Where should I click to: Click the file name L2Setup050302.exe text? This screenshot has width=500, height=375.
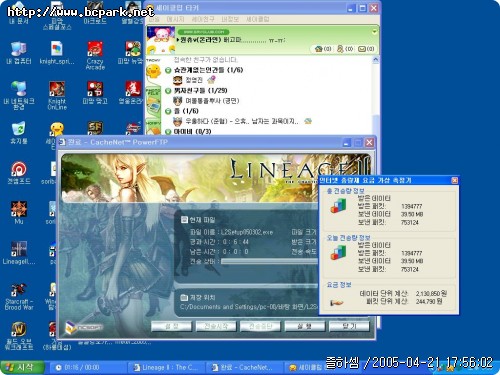click(x=247, y=232)
